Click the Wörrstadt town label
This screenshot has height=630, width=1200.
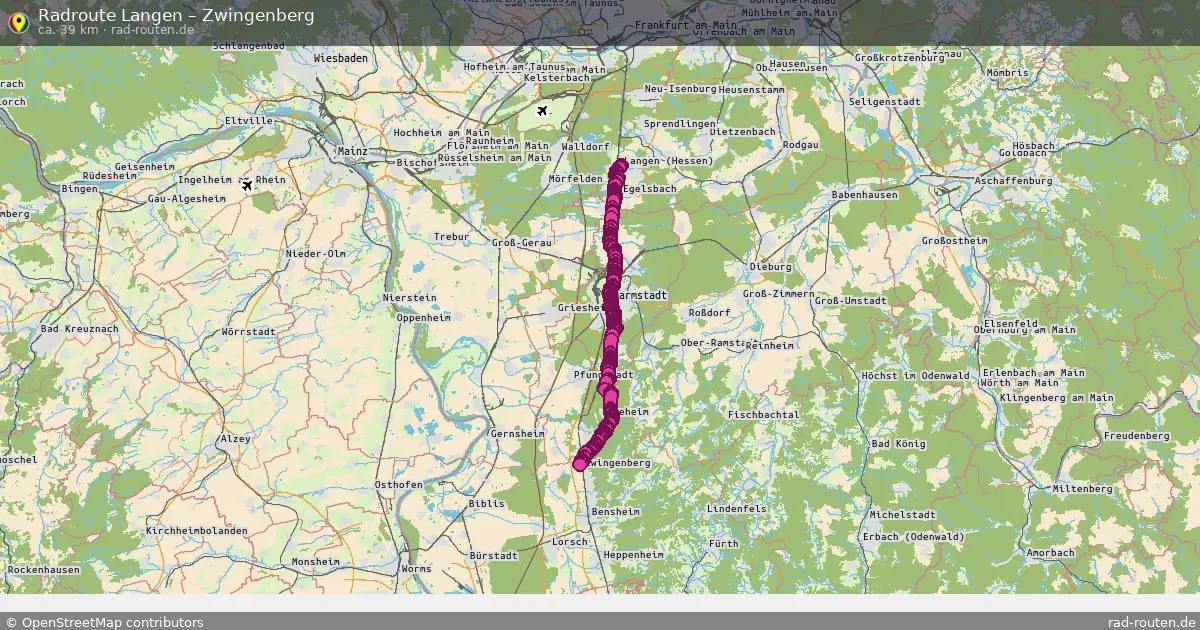(x=248, y=331)
